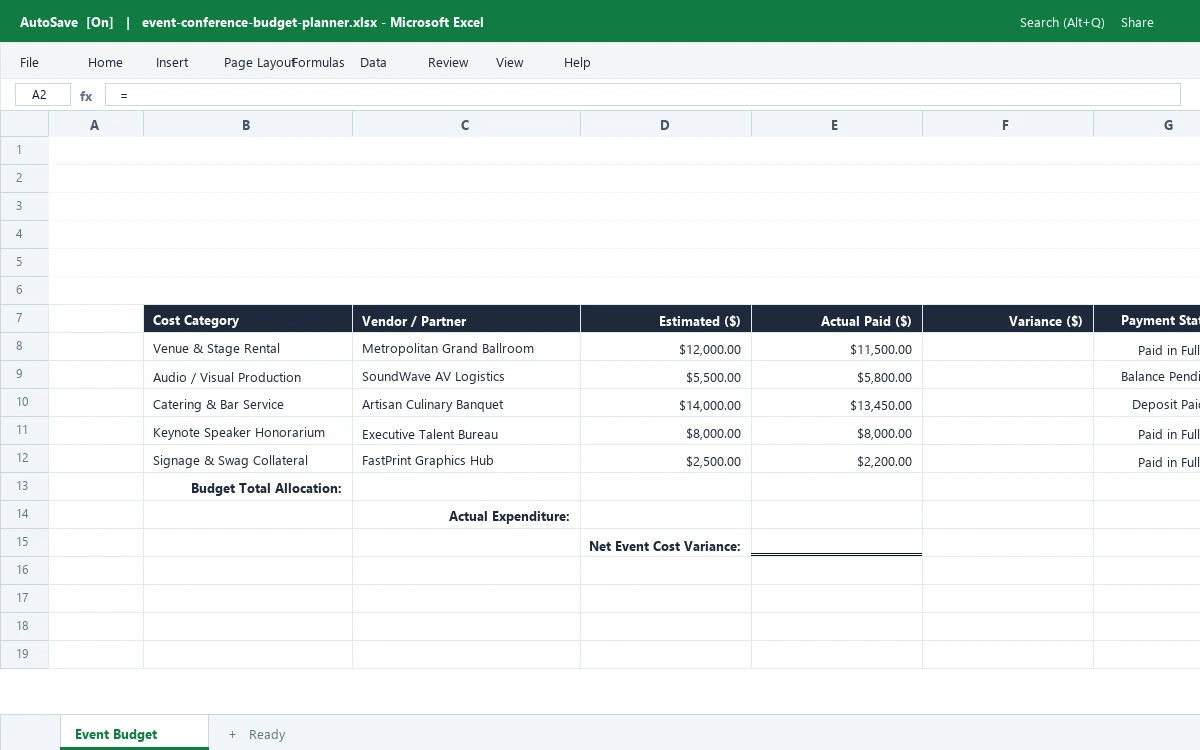Select column B header

[x=248, y=125]
